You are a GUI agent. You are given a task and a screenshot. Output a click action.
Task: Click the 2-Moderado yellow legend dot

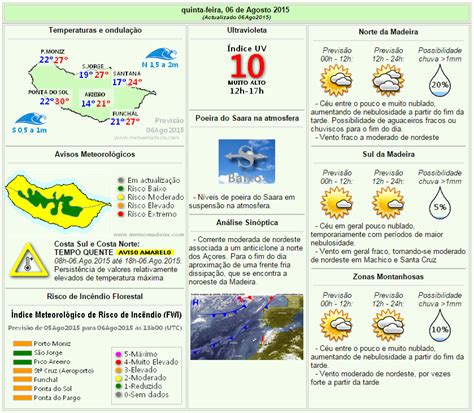(118, 378)
